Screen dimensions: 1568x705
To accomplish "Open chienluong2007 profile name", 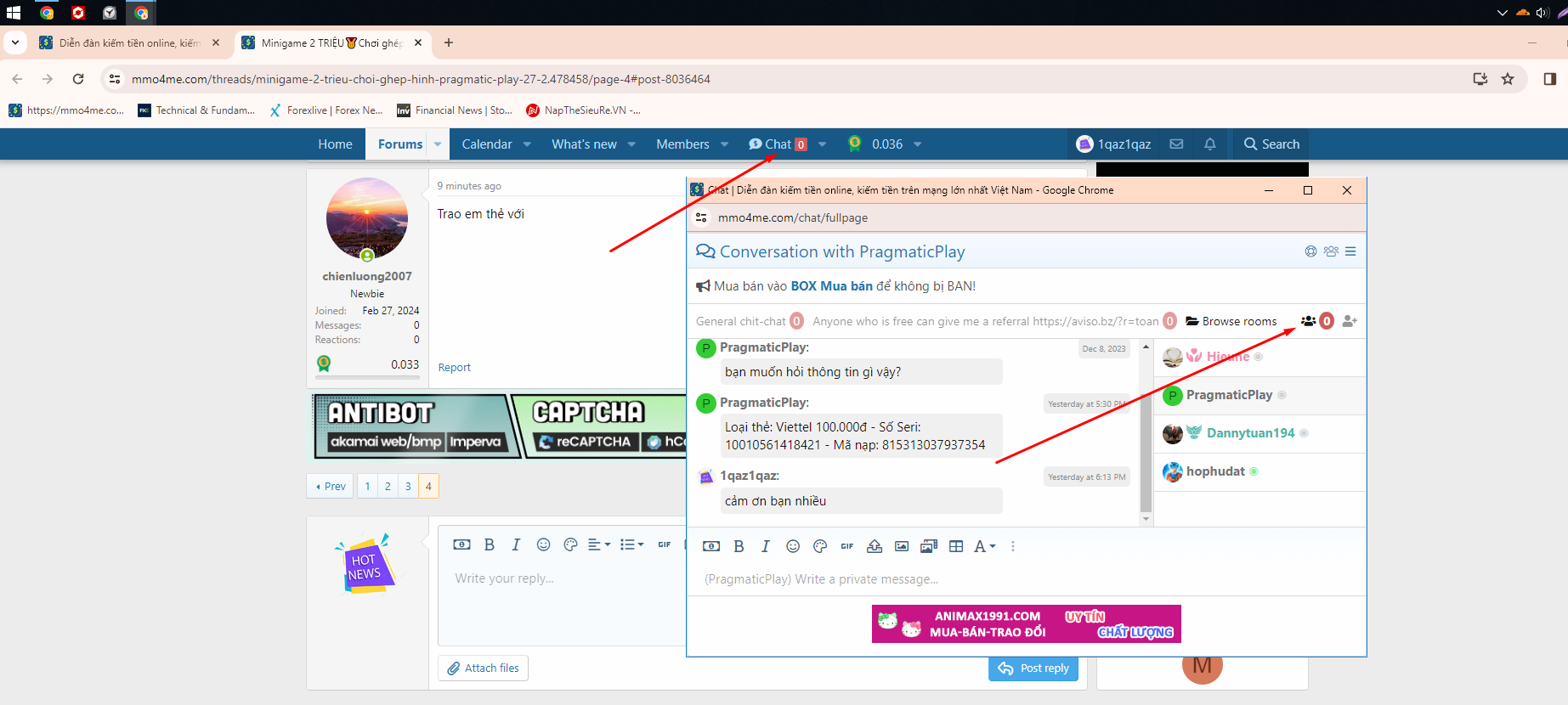I will [x=367, y=276].
